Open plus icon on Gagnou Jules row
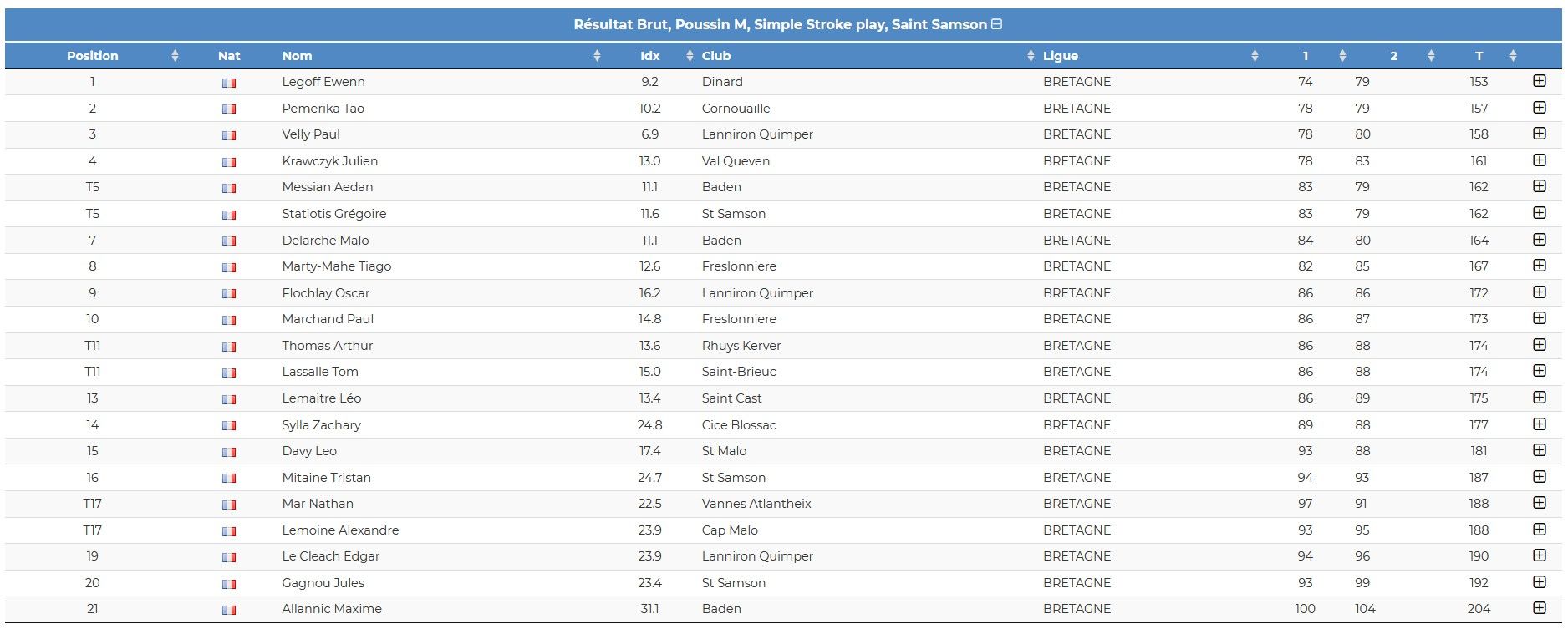Viewport: 1568px width, 629px height. click(1540, 582)
